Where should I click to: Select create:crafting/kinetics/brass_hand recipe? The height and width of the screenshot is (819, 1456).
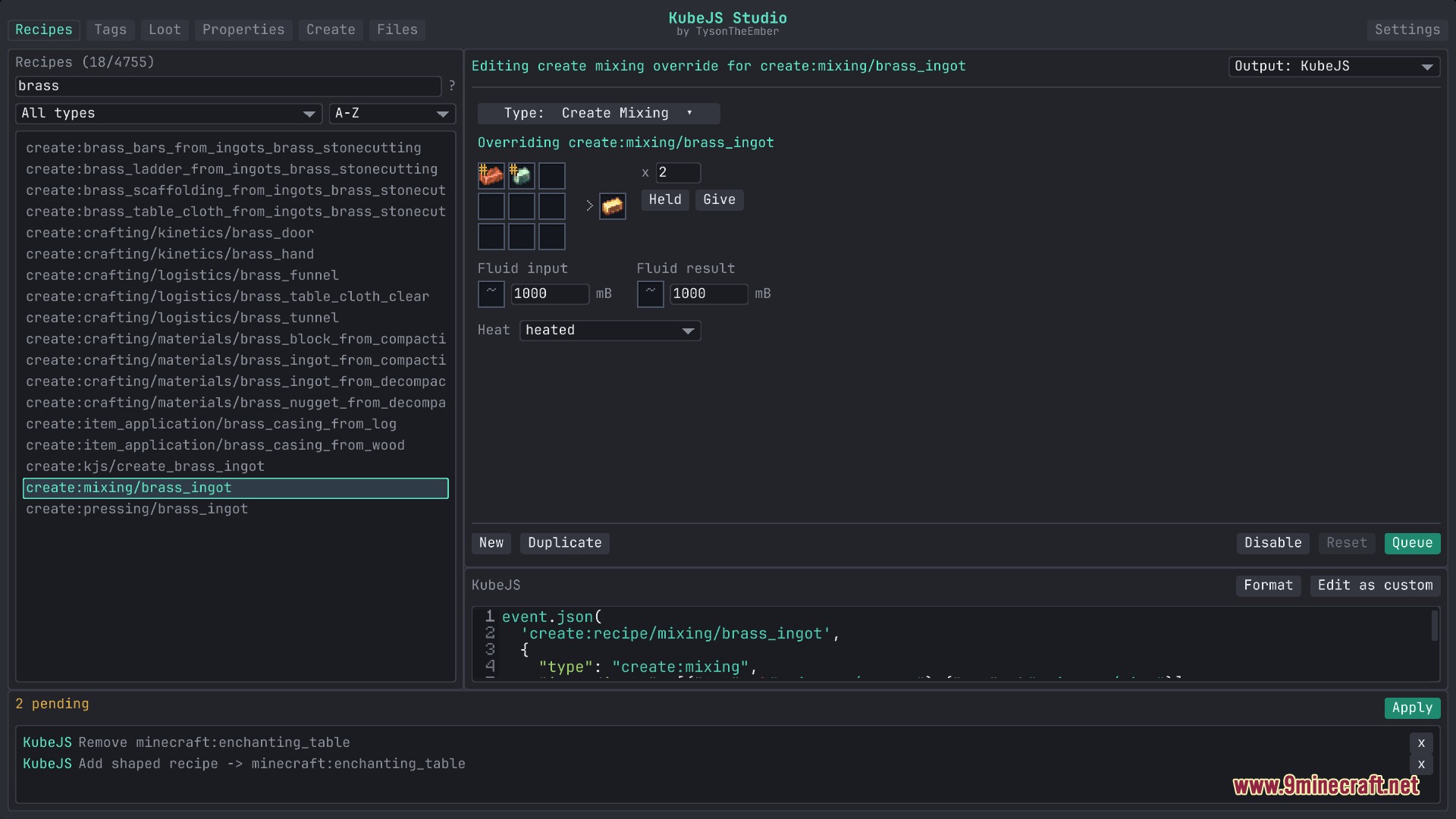click(236, 255)
